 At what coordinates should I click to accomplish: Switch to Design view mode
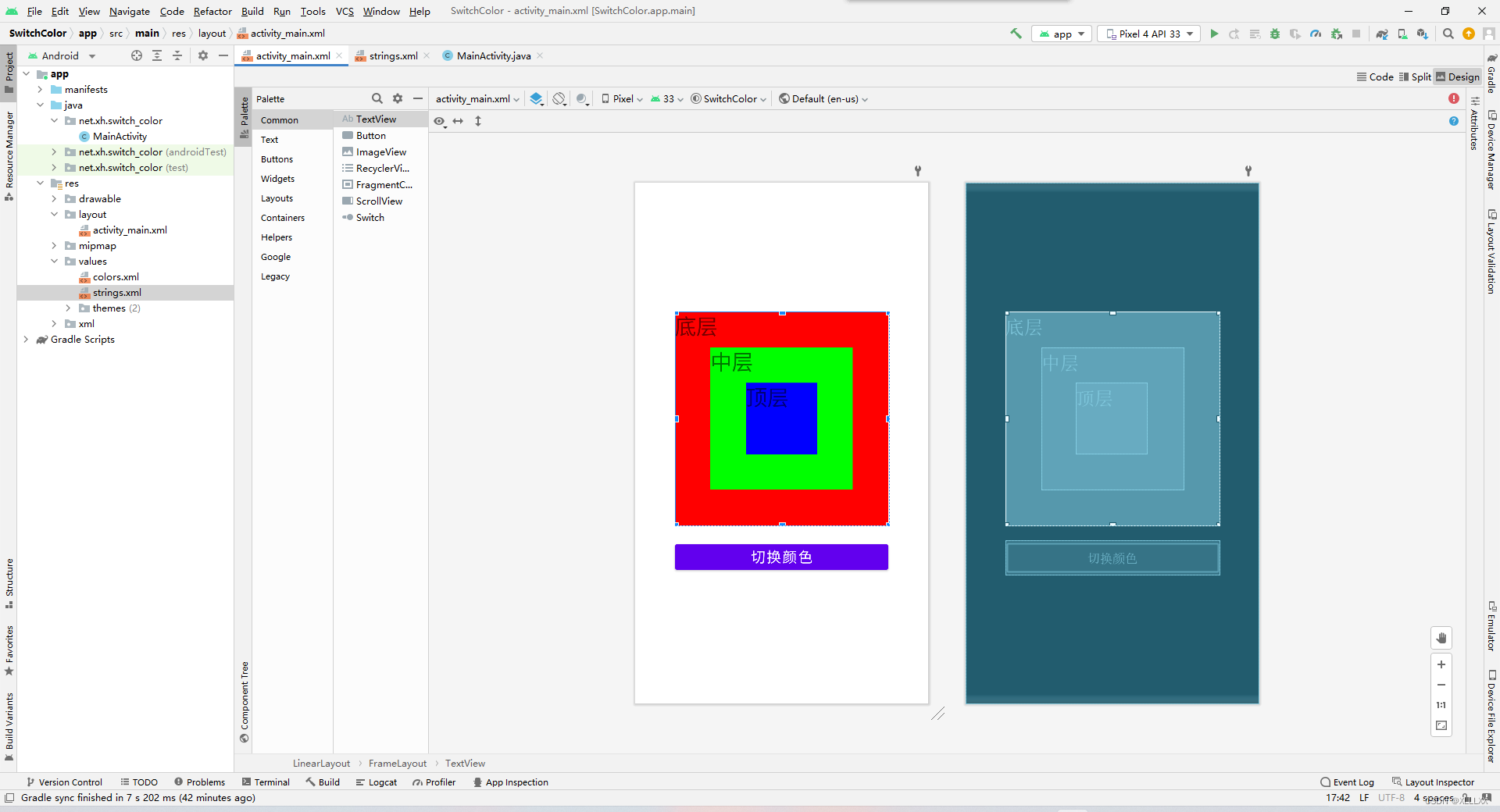[x=1458, y=77]
